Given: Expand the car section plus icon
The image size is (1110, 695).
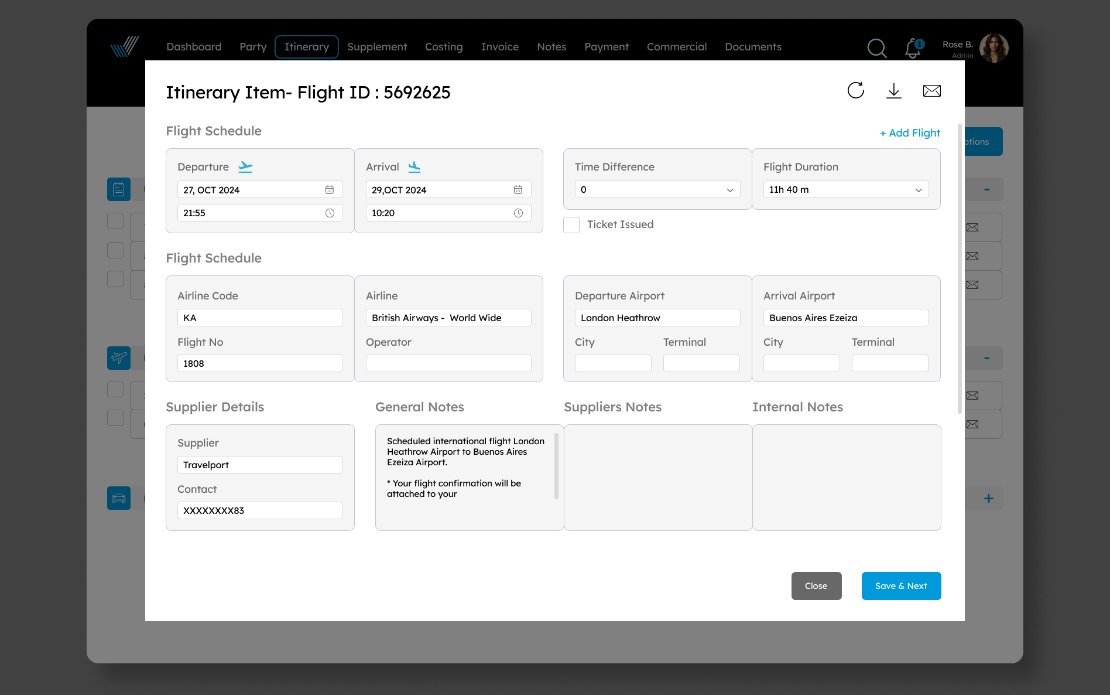Looking at the screenshot, I should [x=988, y=498].
